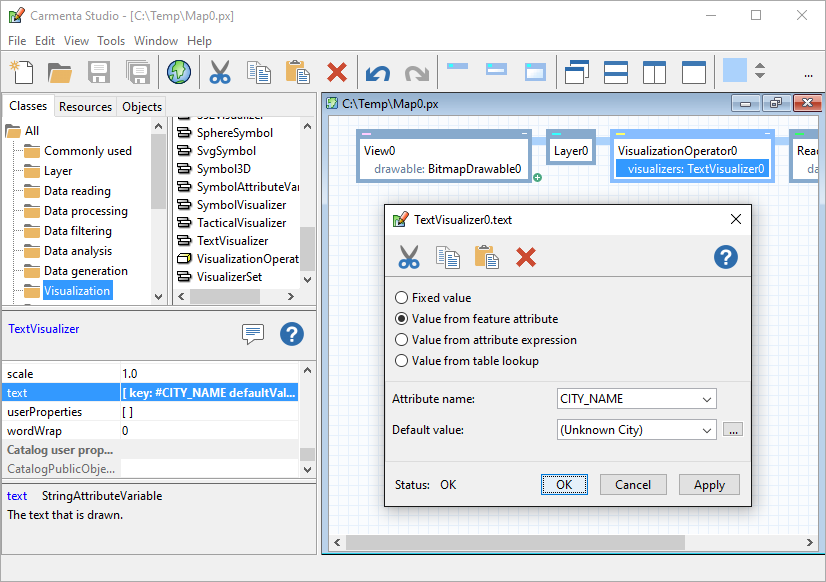Click the globe map icon in toolbar
Viewport: 826px width, 582px height.
click(x=179, y=72)
